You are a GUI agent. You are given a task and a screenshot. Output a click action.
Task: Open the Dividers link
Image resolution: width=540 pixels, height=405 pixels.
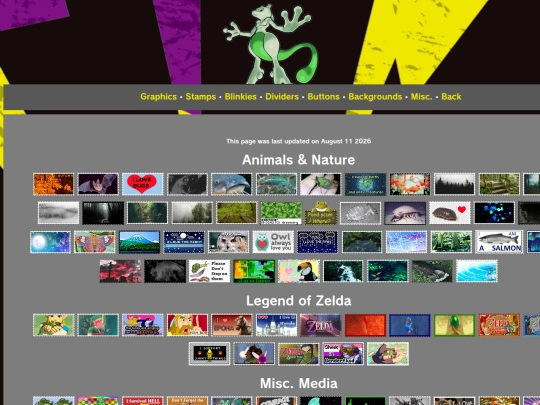click(282, 96)
